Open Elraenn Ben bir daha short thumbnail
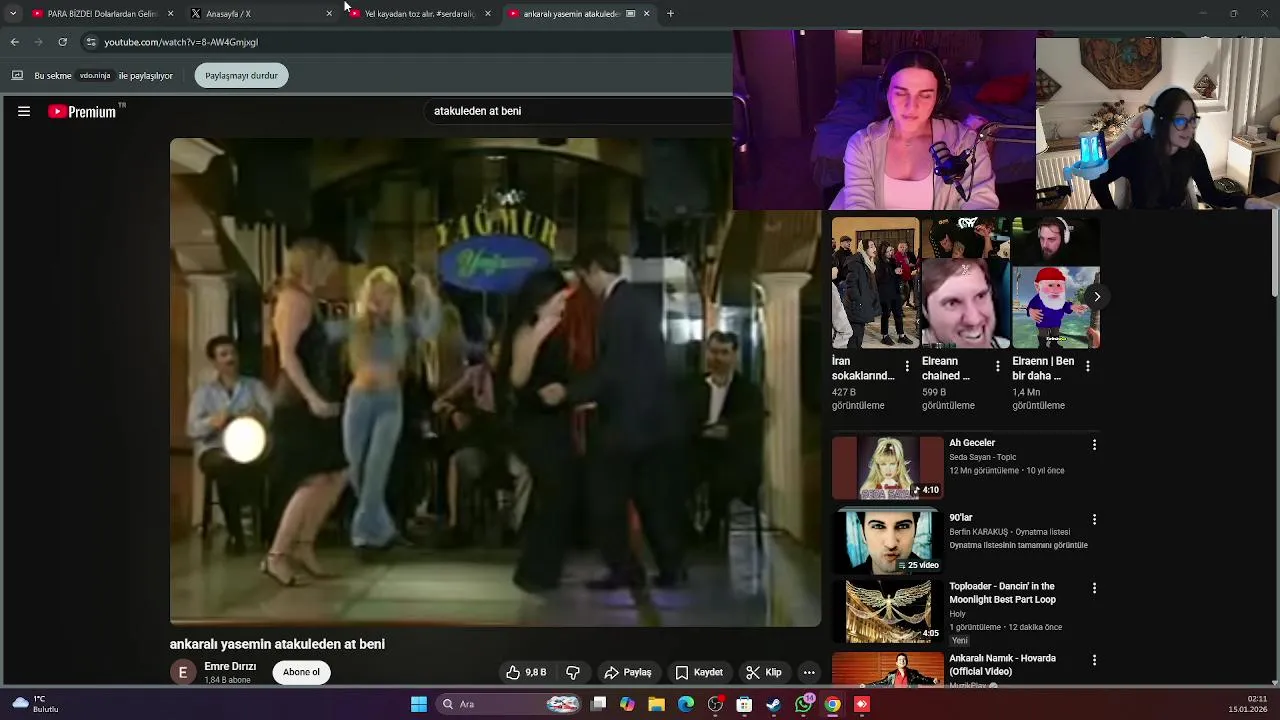1280x720 pixels. click(x=1056, y=283)
